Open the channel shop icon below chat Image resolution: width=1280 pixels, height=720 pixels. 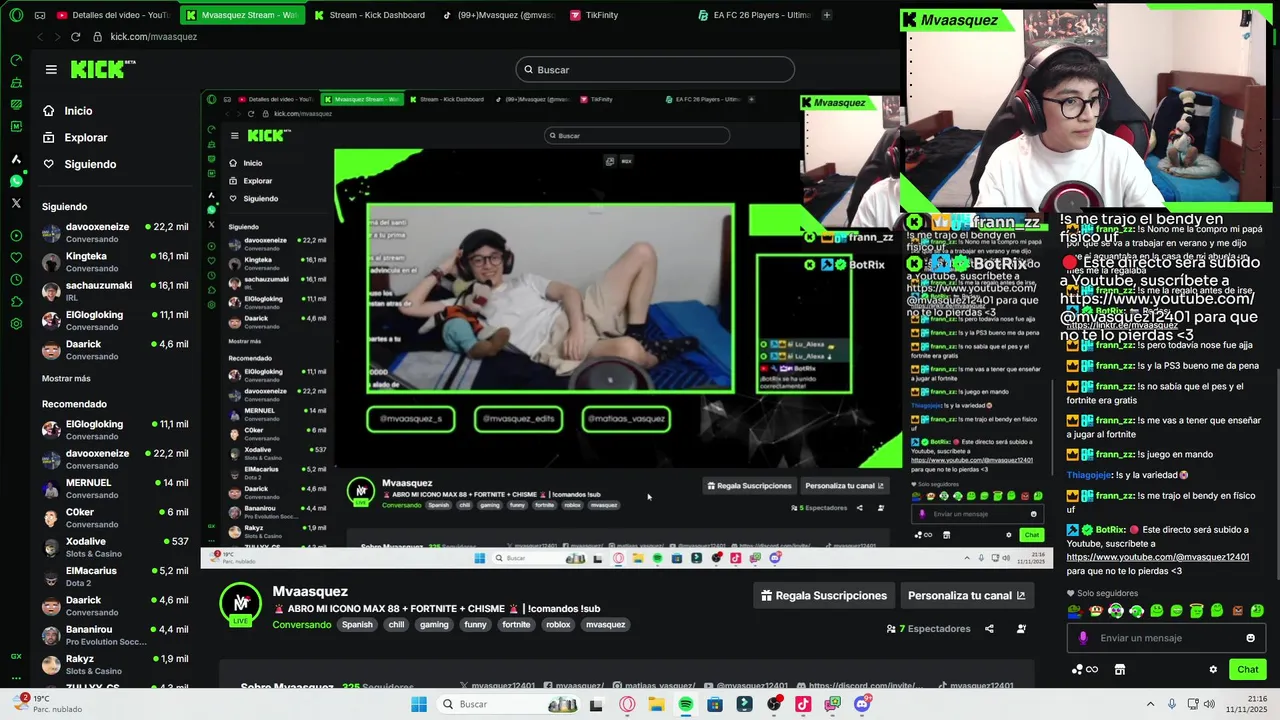click(x=1120, y=669)
